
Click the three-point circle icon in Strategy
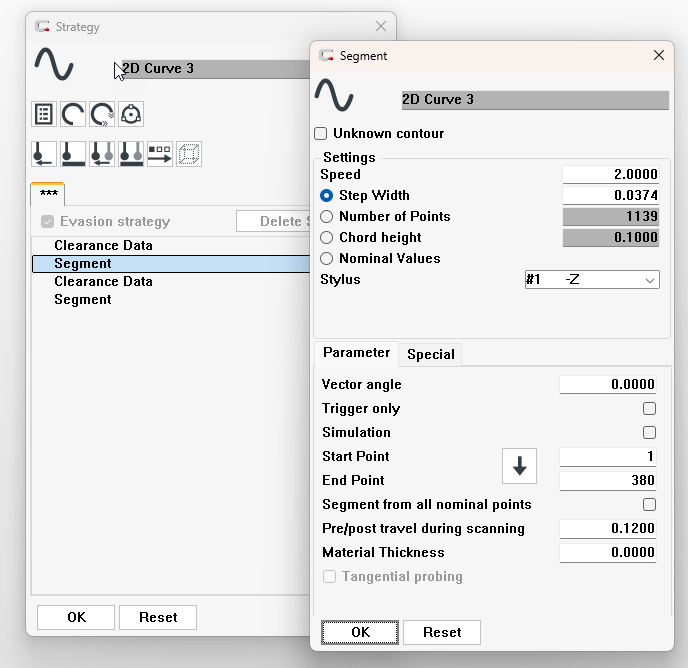131,115
